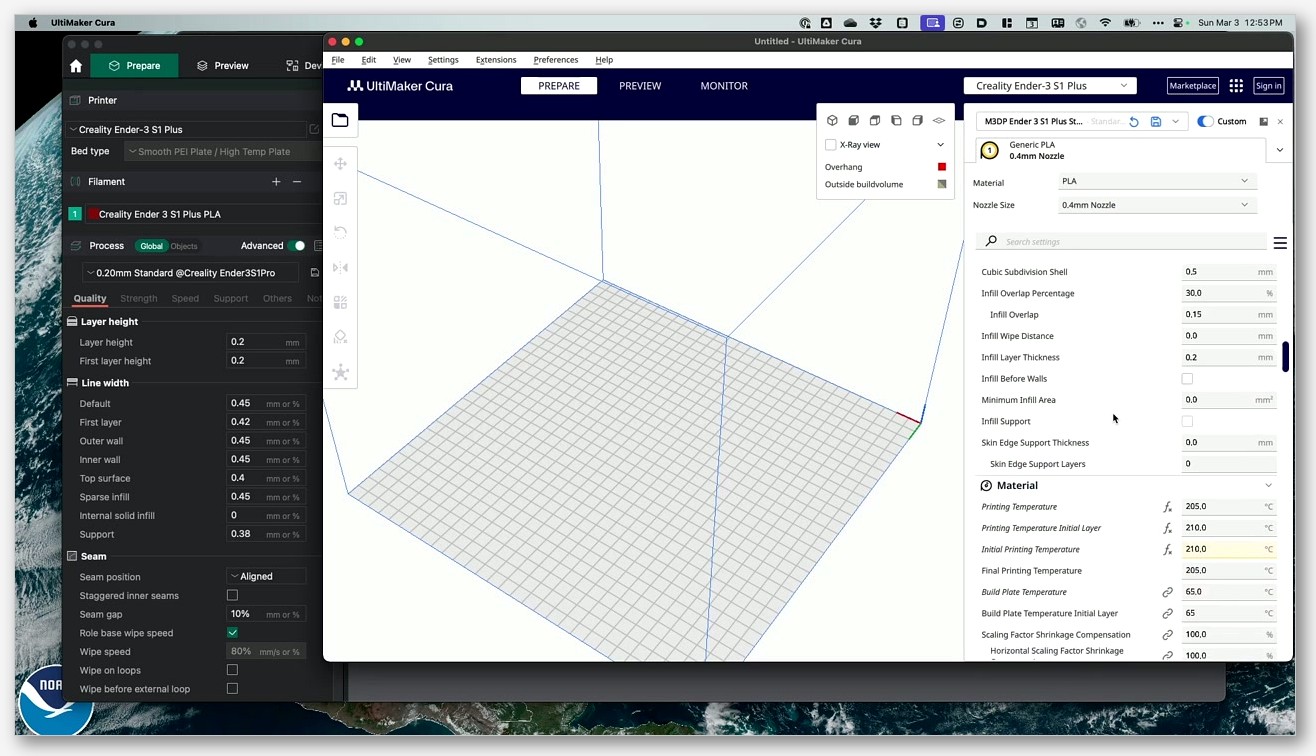The width and height of the screenshot is (1316, 756).
Task: Open the Seam position Aligned dropdown
Action: coord(266,577)
